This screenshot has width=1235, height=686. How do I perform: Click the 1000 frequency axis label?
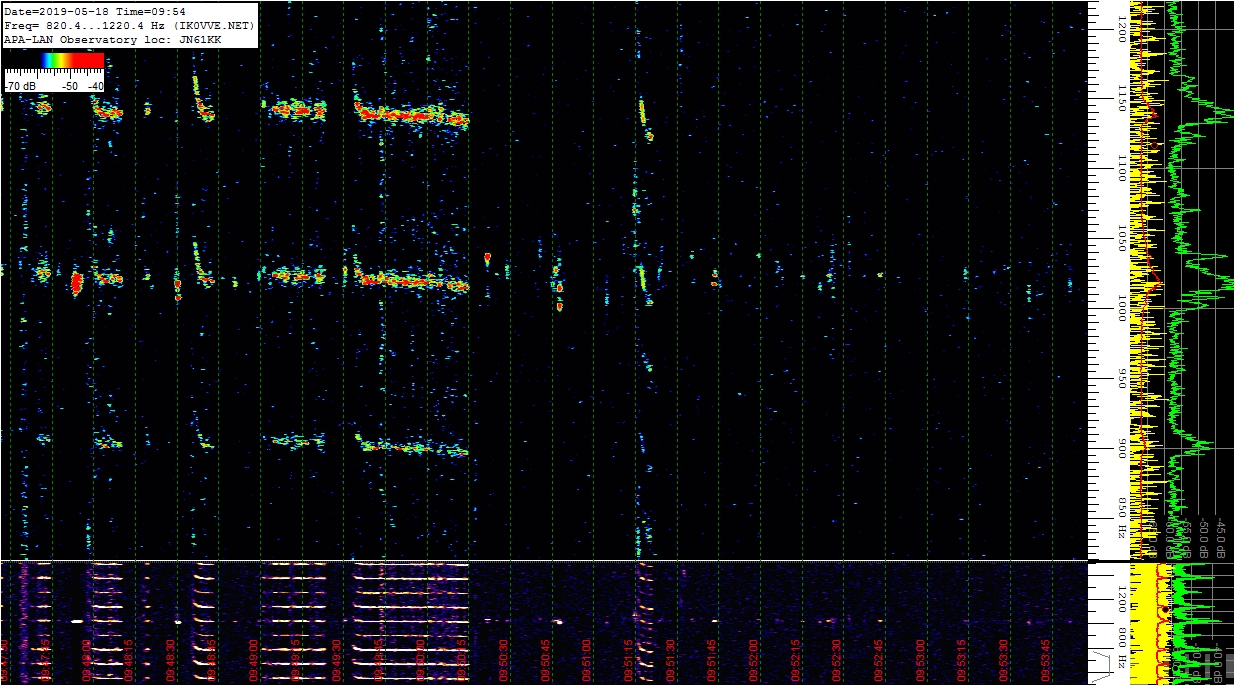tap(1122, 308)
